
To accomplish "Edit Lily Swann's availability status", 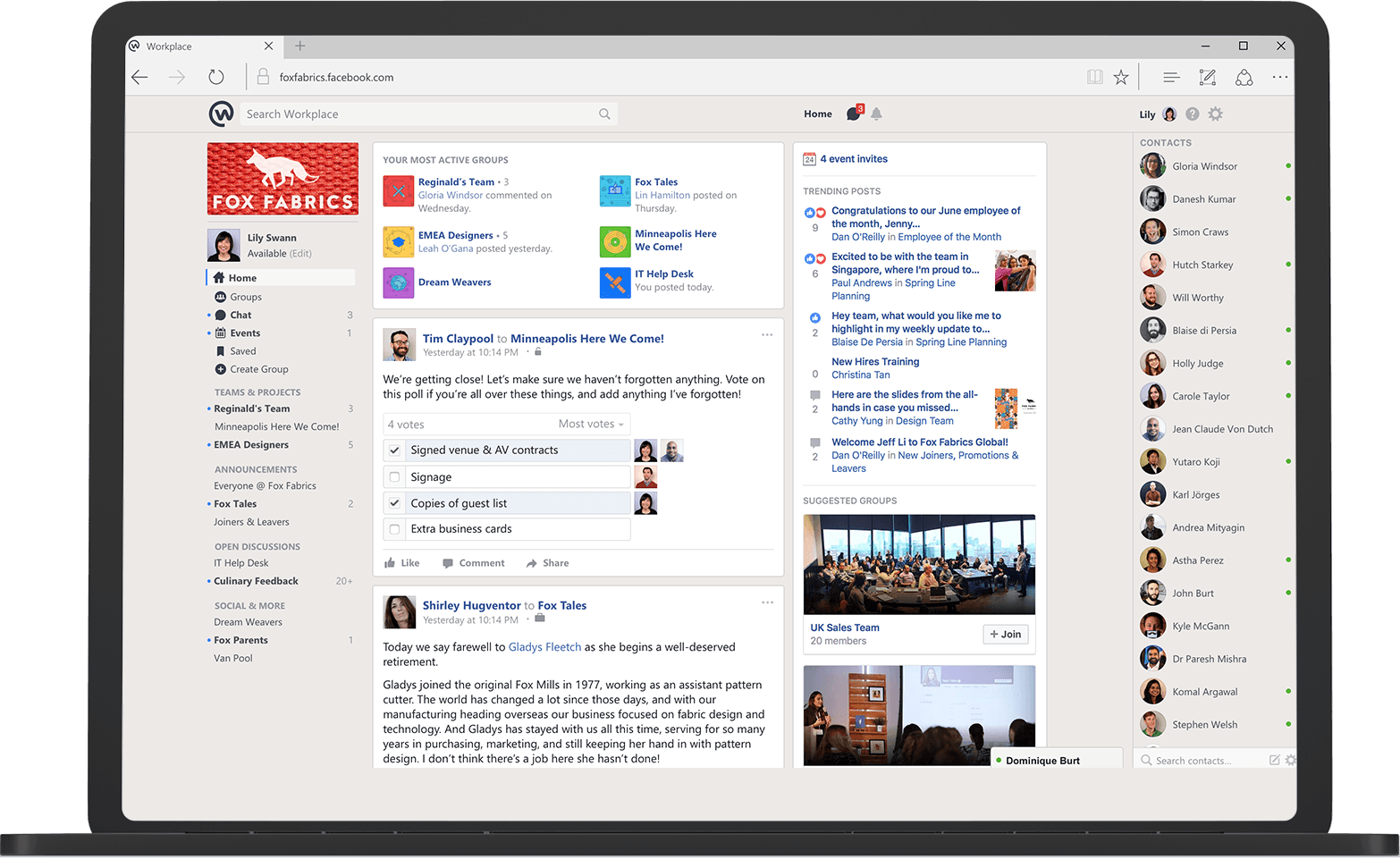I will click(x=301, y=254).
